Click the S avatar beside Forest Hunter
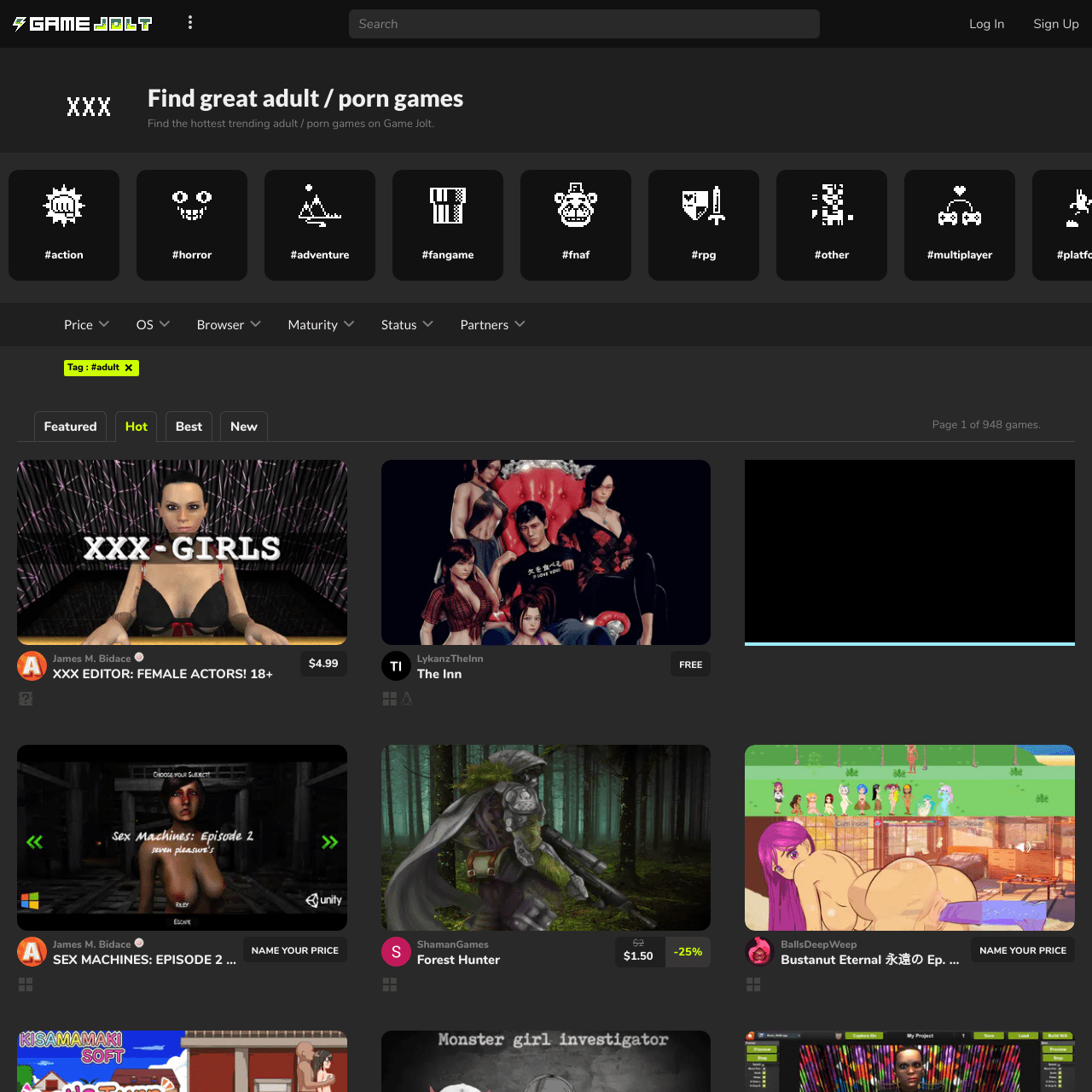The image size is (1092, 1092). pos(396,952)
